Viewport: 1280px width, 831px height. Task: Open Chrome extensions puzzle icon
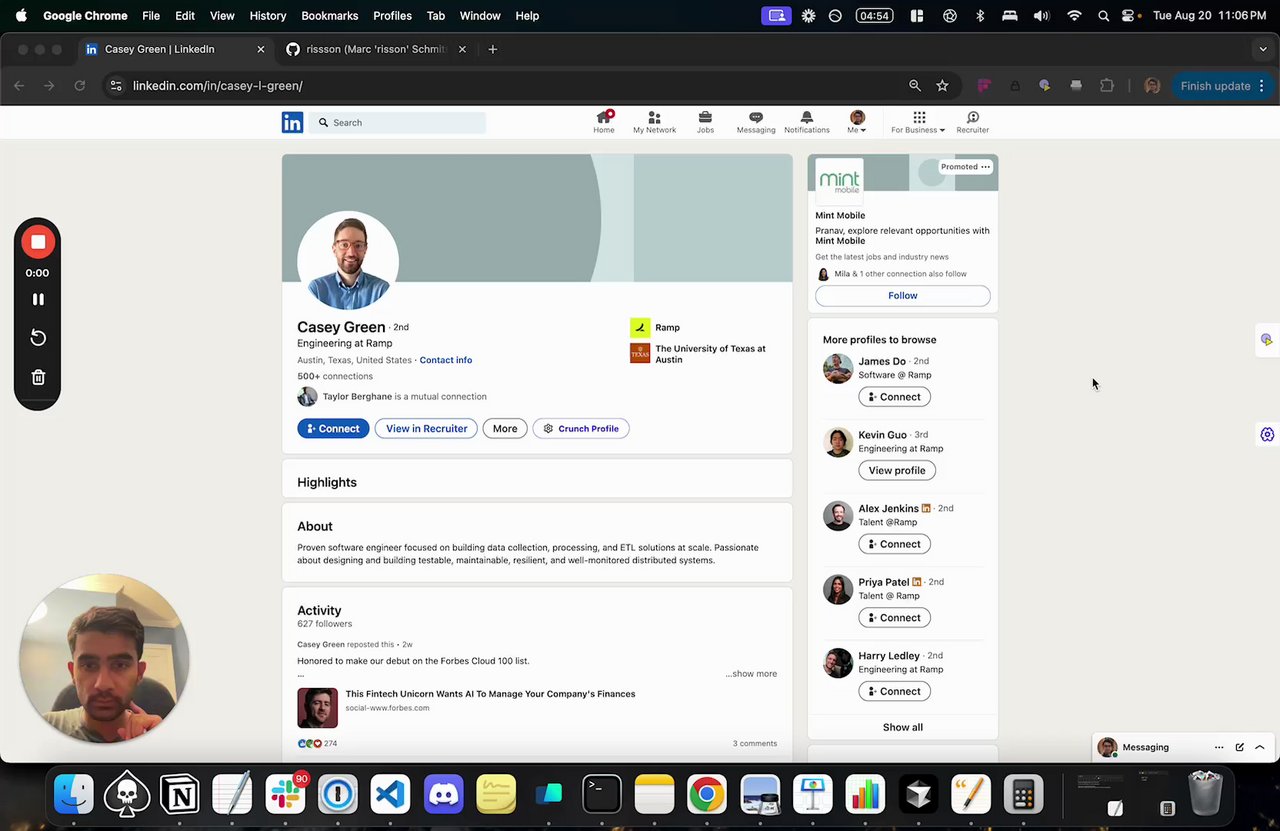(1107, 86)
